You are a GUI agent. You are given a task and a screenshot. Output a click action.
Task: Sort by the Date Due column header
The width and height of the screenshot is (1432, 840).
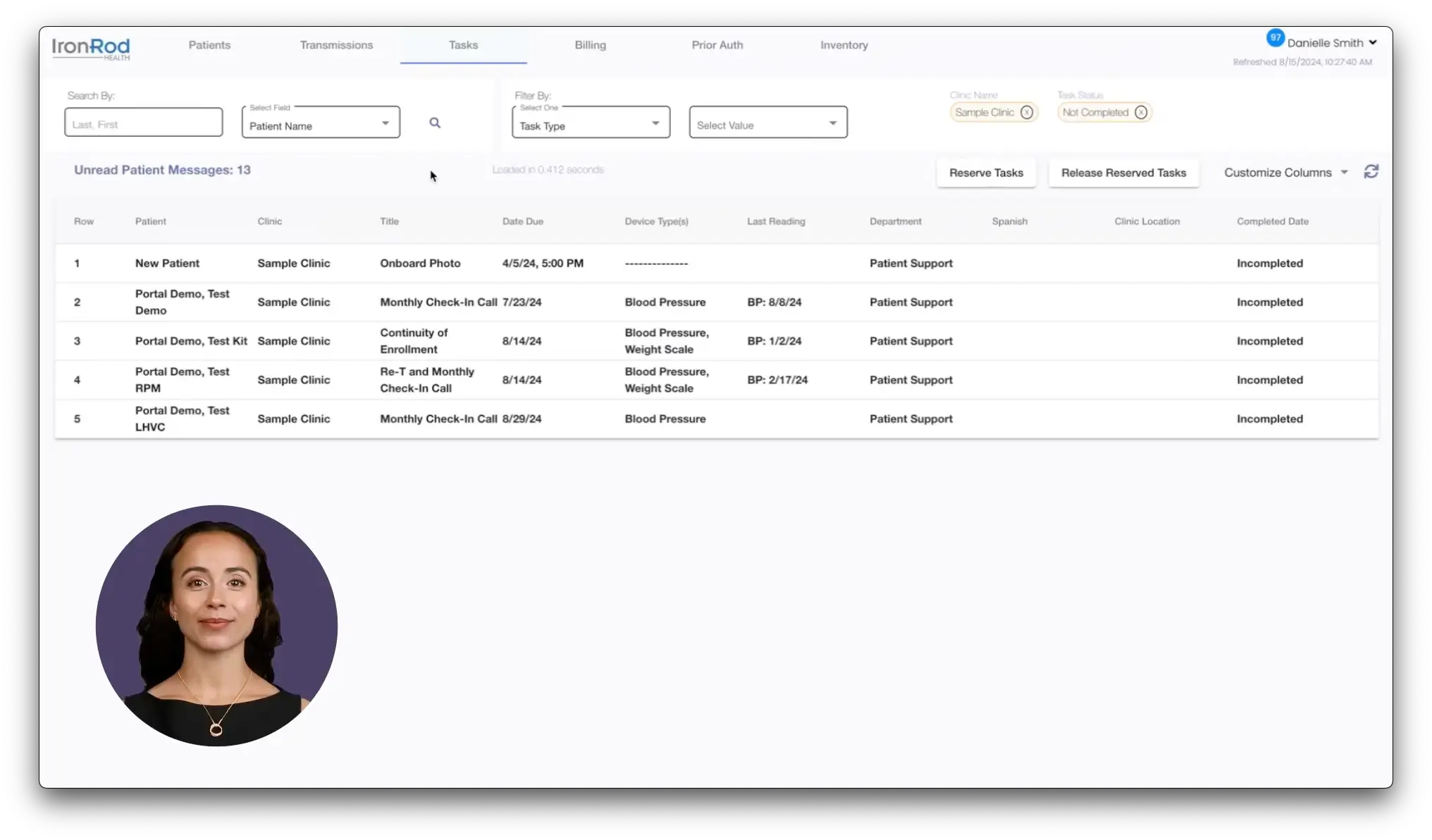(522, 221)
